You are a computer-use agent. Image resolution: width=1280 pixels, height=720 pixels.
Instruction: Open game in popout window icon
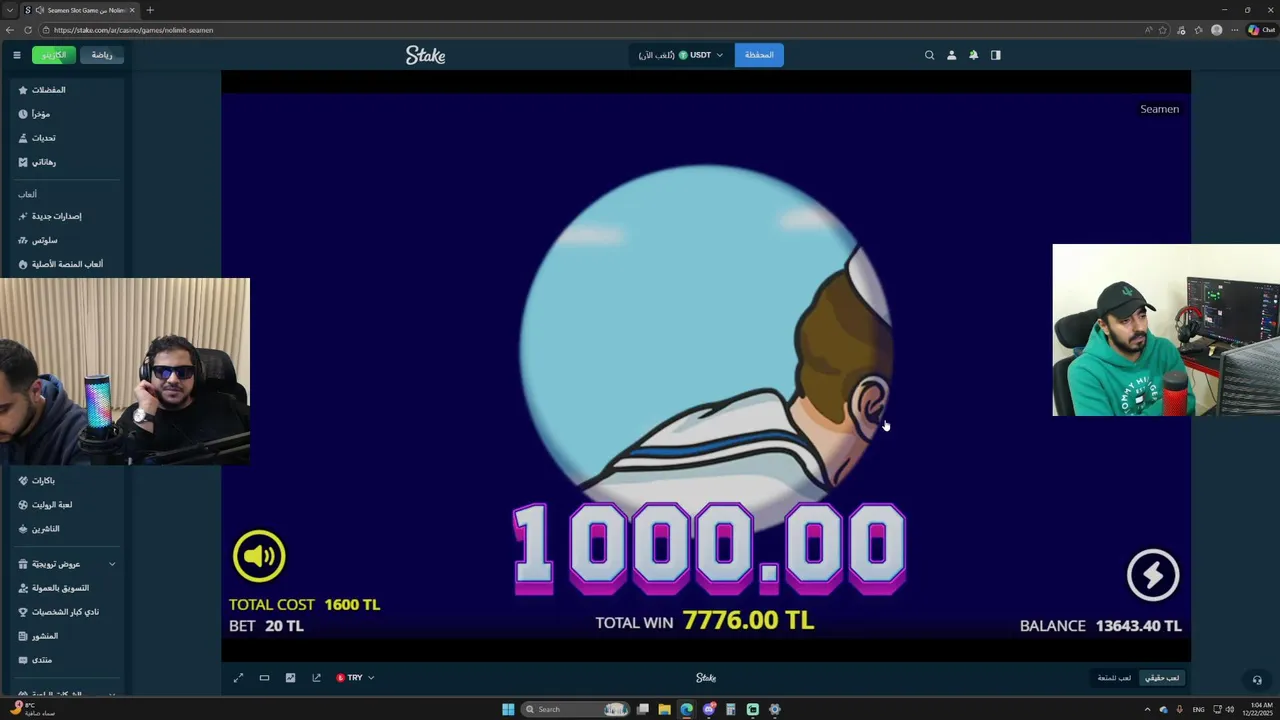pyautogui.click(x=316, y=678)
